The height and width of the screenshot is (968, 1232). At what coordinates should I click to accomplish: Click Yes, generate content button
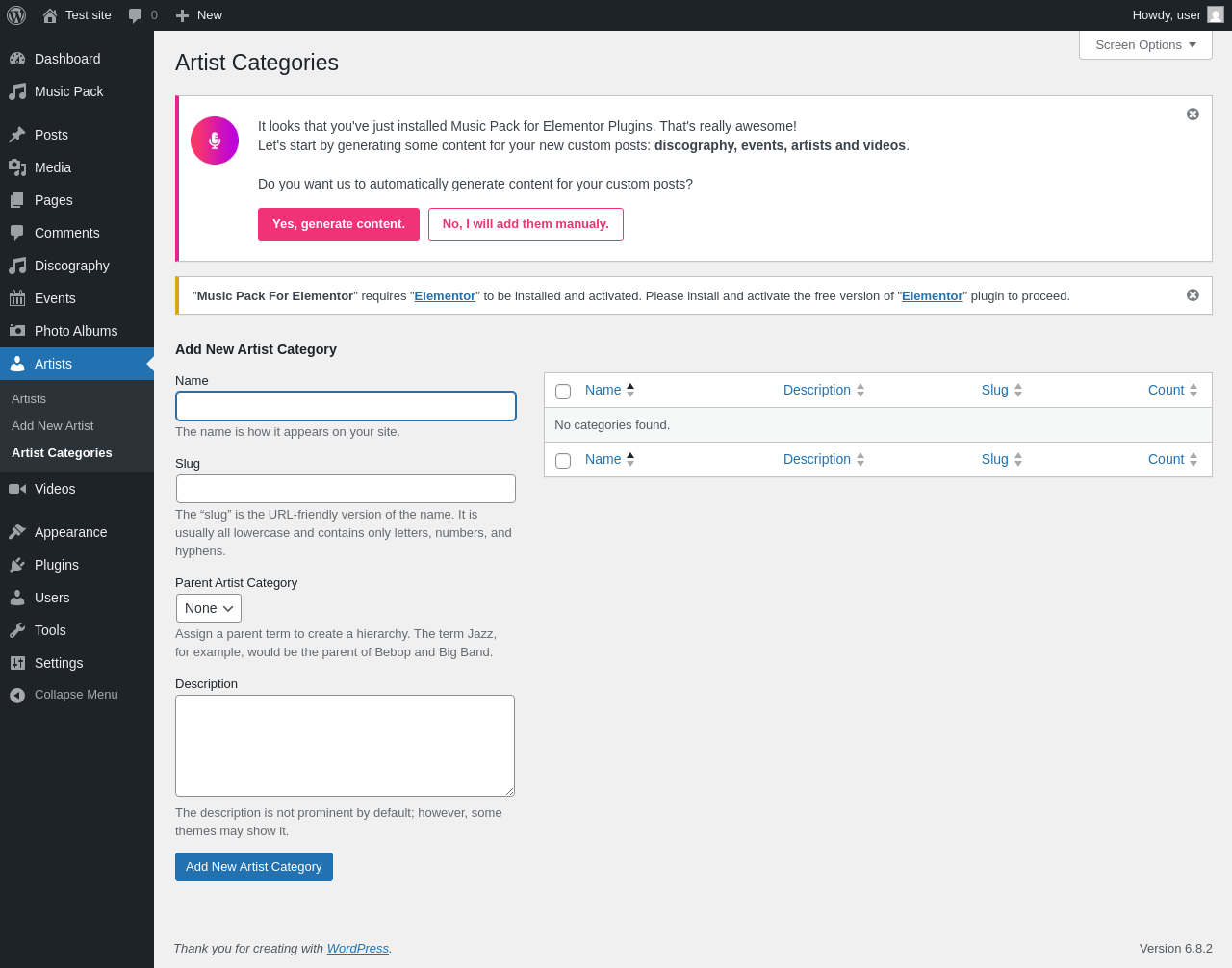click(339, 224)
